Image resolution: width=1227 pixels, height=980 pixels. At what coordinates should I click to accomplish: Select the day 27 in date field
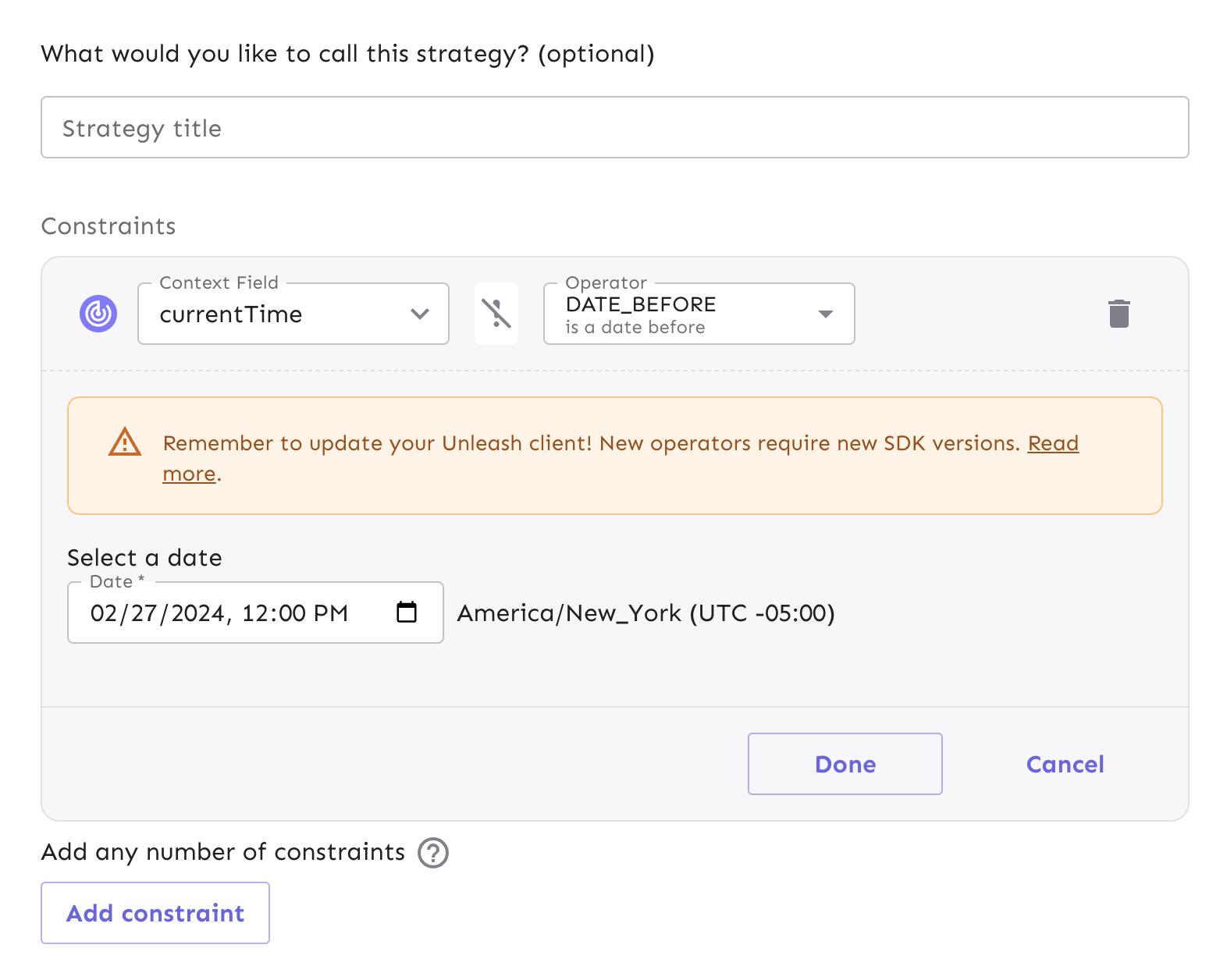pos(144,613)
